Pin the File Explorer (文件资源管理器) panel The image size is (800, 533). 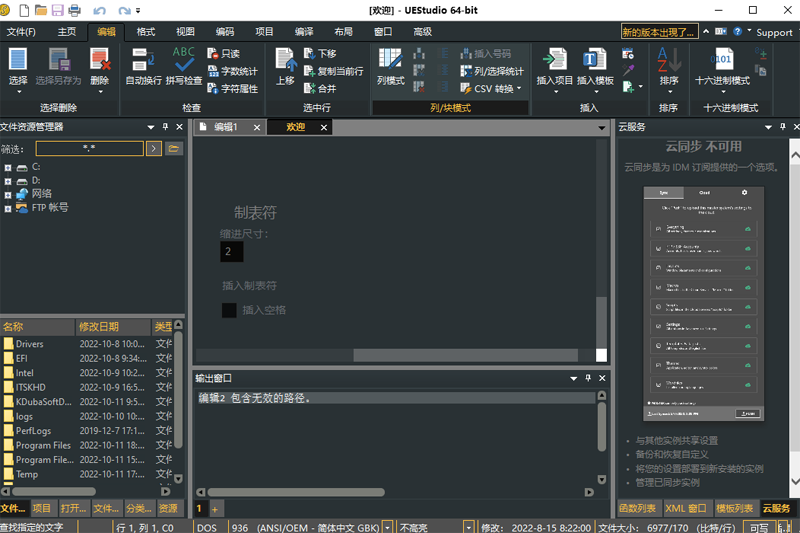tap(165, 127)
